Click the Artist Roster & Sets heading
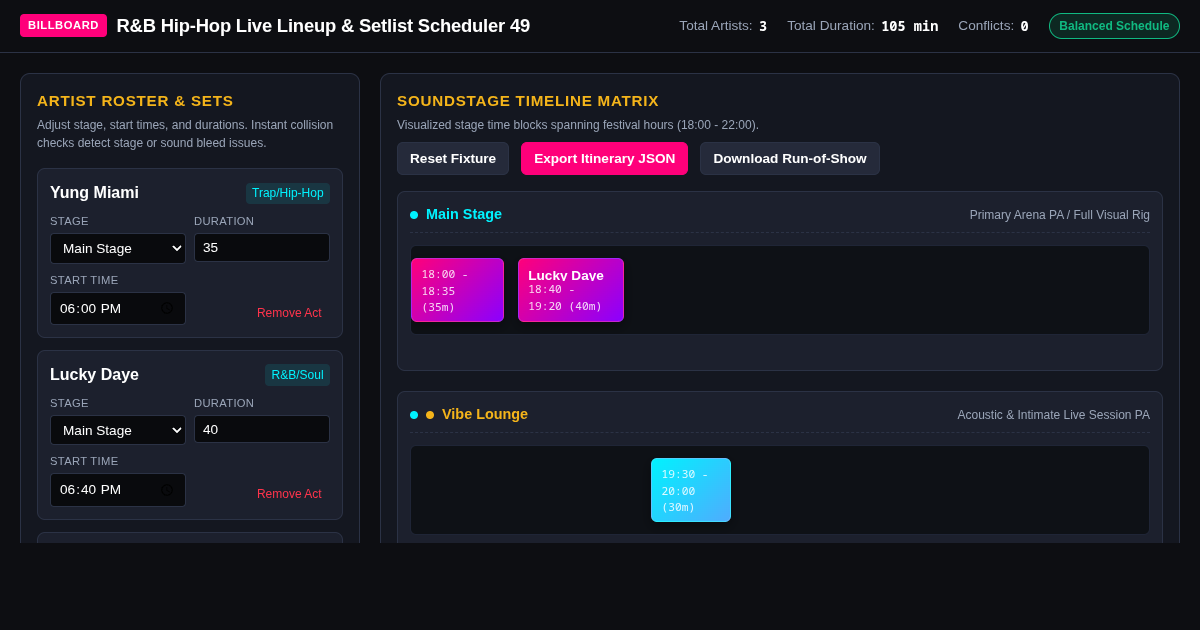This screenshot has height=630, width=1200. (x=135, y=101)
